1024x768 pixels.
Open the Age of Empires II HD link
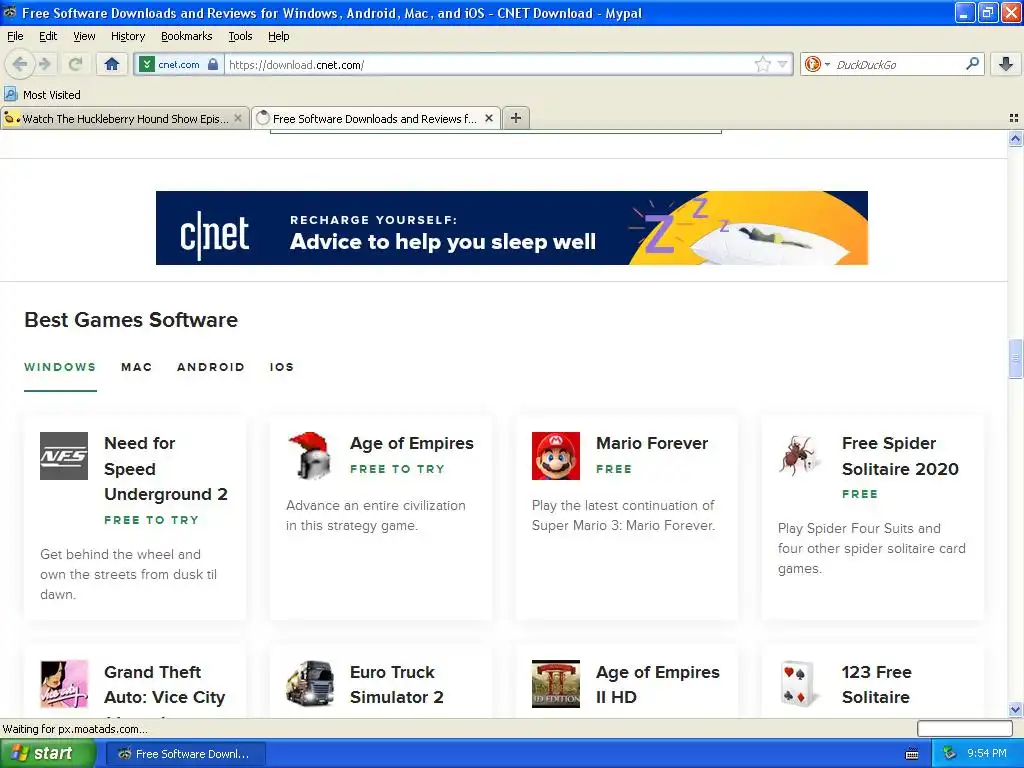coord(658,684)
